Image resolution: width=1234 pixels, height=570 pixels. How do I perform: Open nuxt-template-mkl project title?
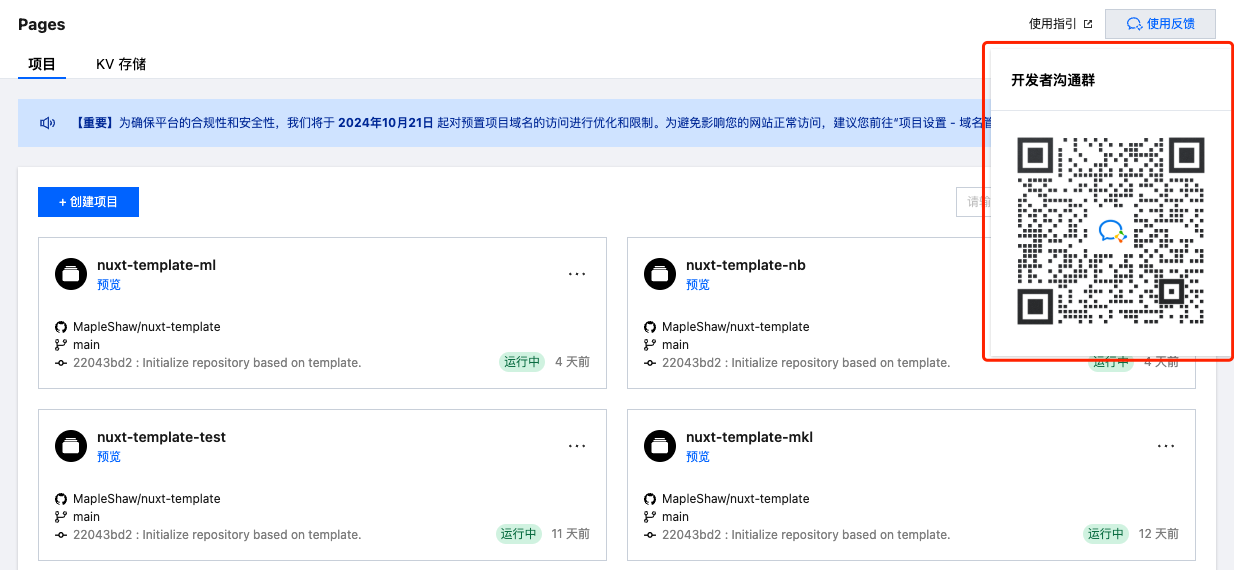[x=749, y=437]
